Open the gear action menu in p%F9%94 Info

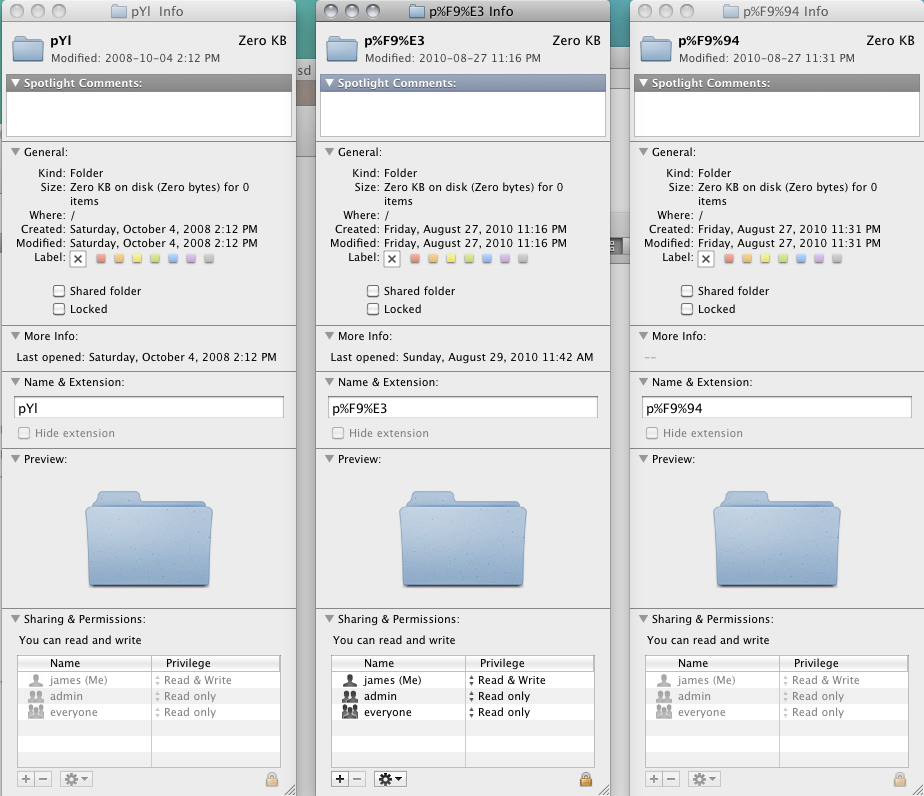704,780
